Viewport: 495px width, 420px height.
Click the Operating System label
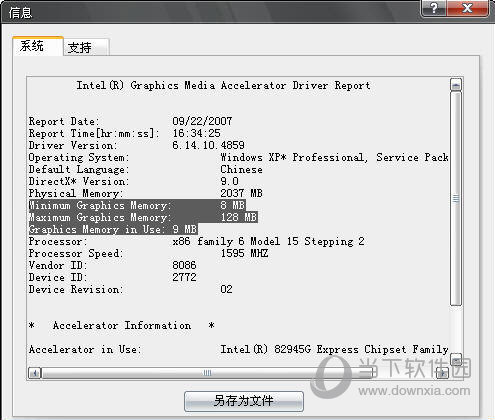tap(79, 157)
